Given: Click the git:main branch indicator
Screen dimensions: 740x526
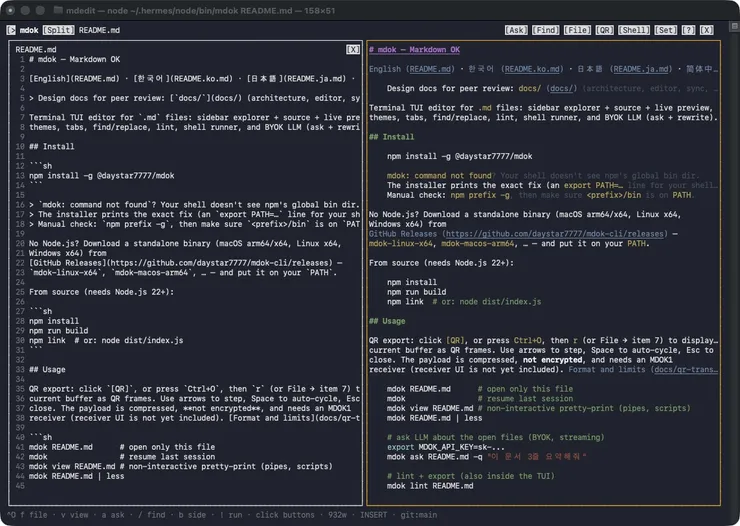Looking at the screenshot, I should (x=419, y=515).
